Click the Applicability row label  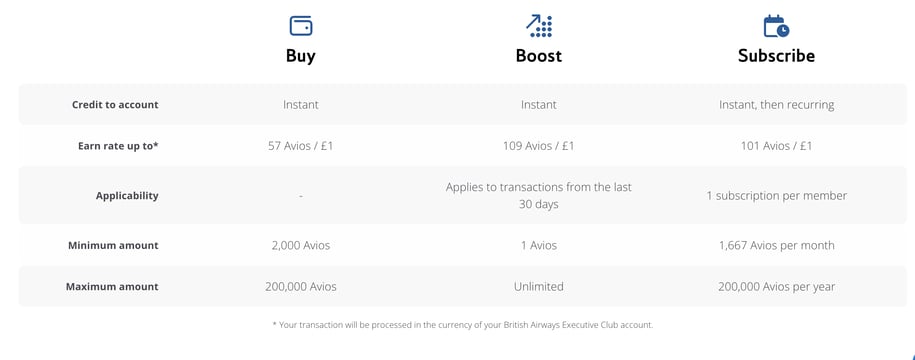click(127, 195)
